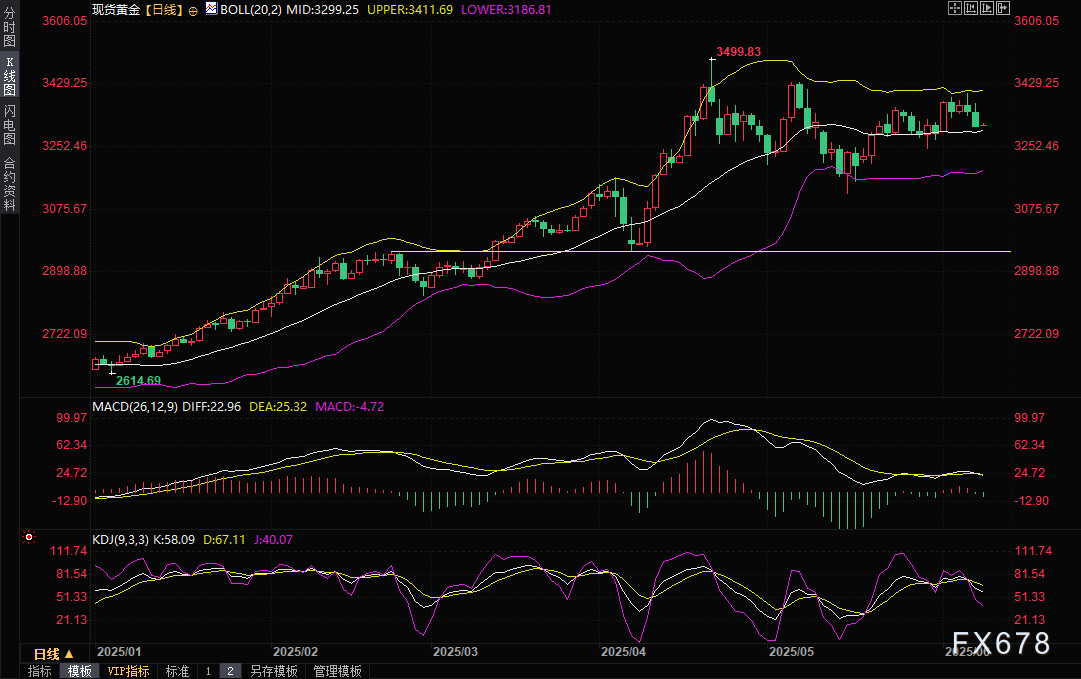Screen dimensions: 1081x679
Task: Click the crosshair cursor icon at top right
Action: [954, 8]
